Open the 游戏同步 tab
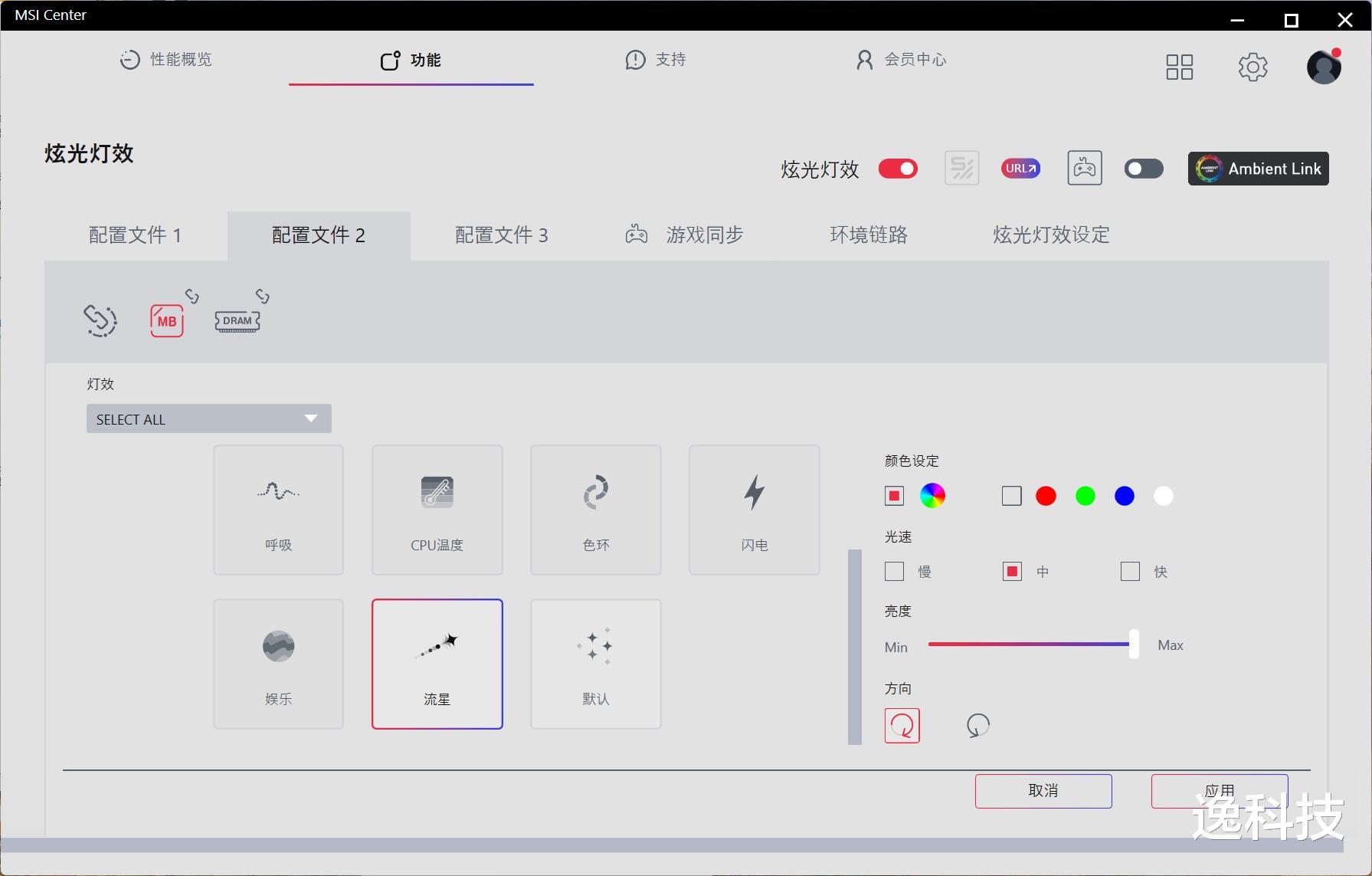 point(685,235)
